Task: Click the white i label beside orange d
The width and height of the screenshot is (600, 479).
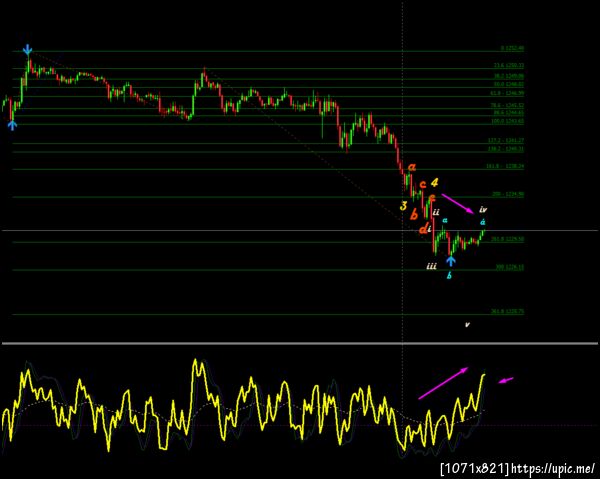Action: tap(429, 229)
